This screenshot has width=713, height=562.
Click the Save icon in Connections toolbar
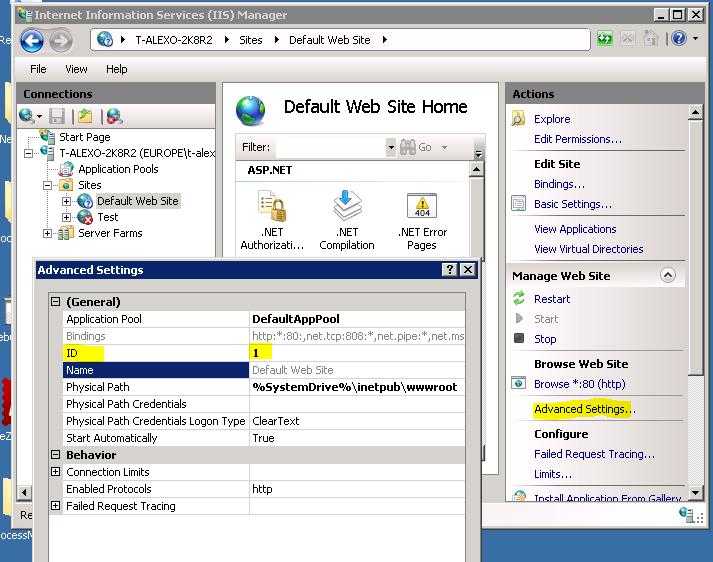click(57, 117)
